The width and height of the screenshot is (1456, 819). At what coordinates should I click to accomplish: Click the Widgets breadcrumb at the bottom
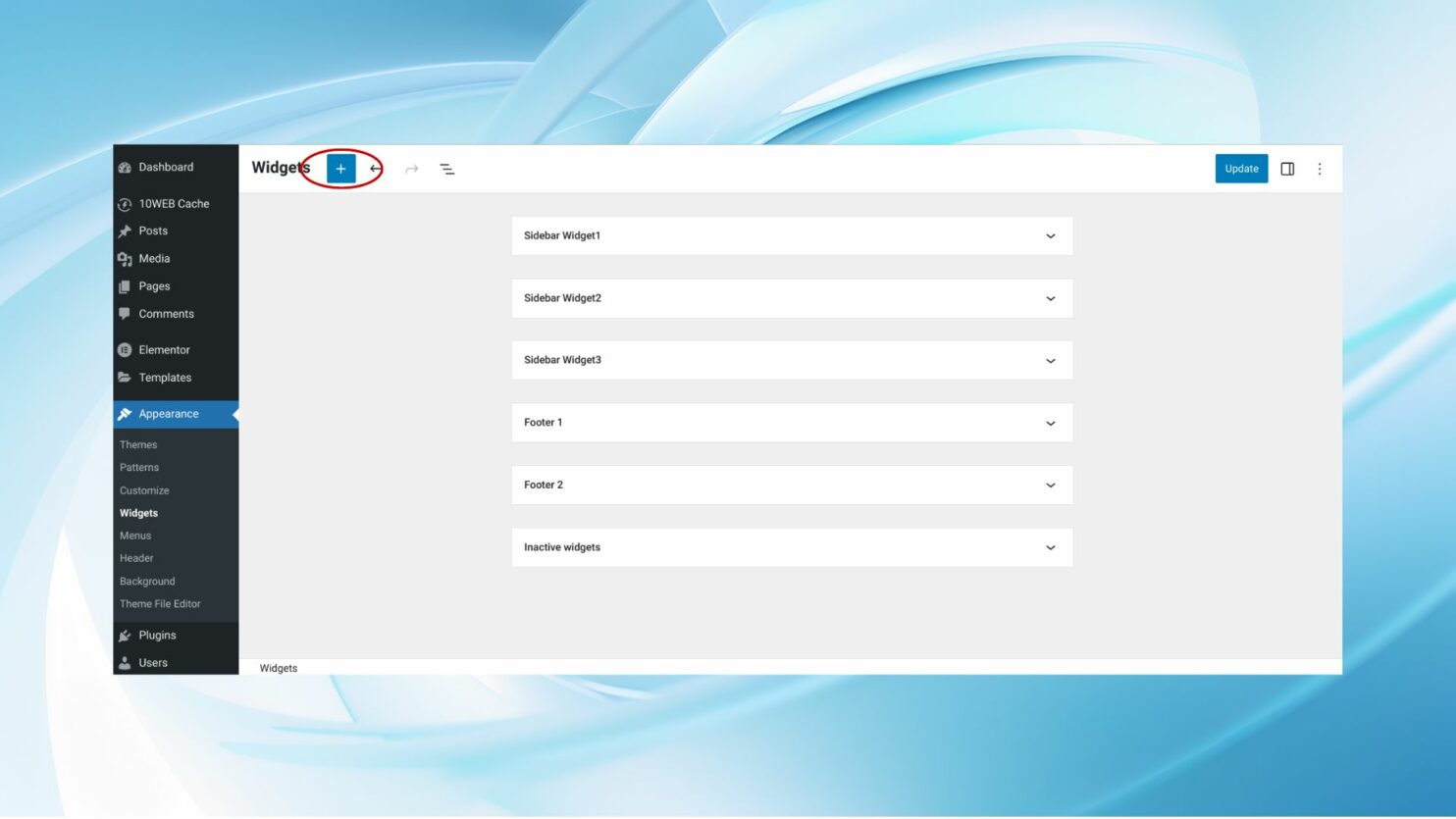[278, 667]
